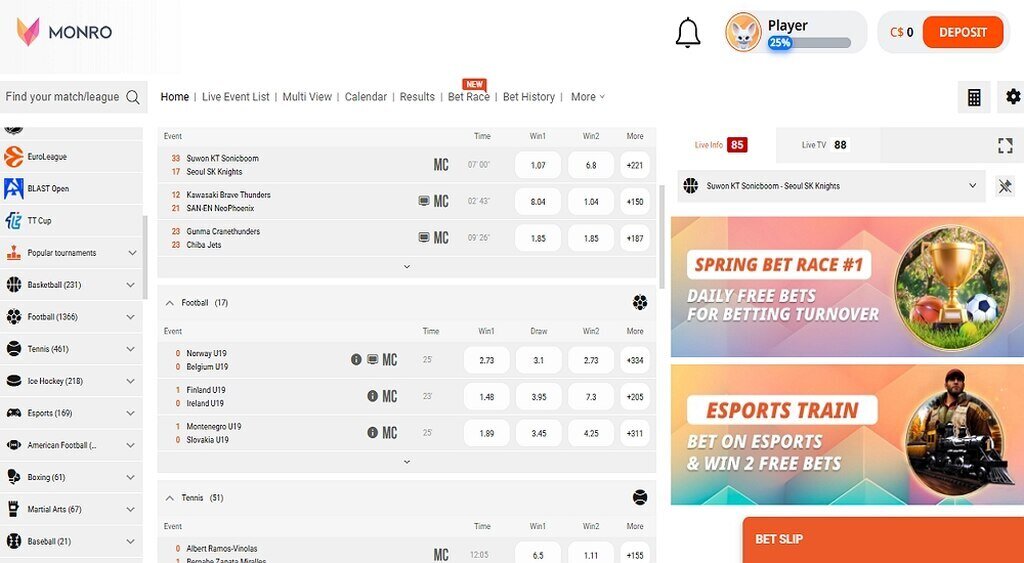Image resolution: width=1024 pixels, height=563 pixels.
Task: Open the settings gear icon
Action: (1012, 97)
